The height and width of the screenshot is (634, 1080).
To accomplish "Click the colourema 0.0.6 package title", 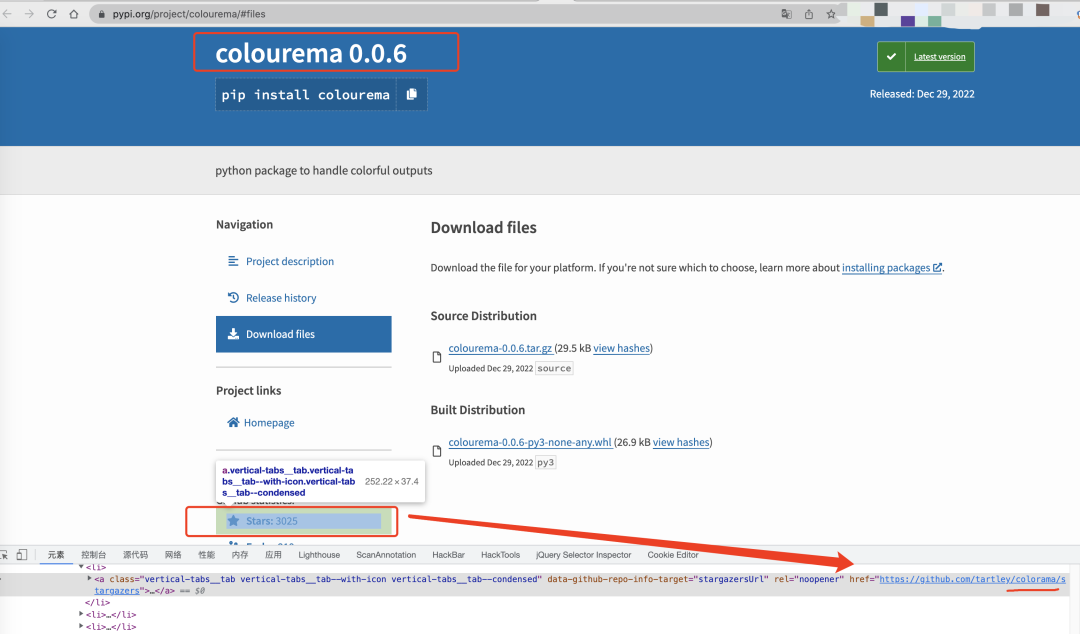I will (311, 53).
